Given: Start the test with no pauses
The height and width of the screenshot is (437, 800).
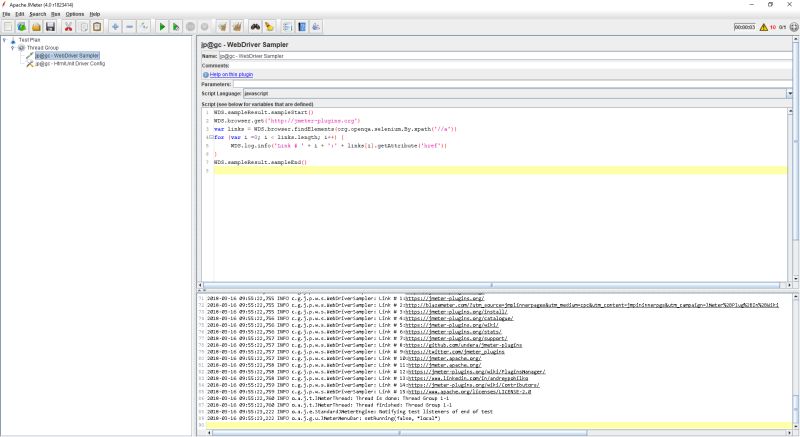Looking at the screenshot, I should coord(176,27).
